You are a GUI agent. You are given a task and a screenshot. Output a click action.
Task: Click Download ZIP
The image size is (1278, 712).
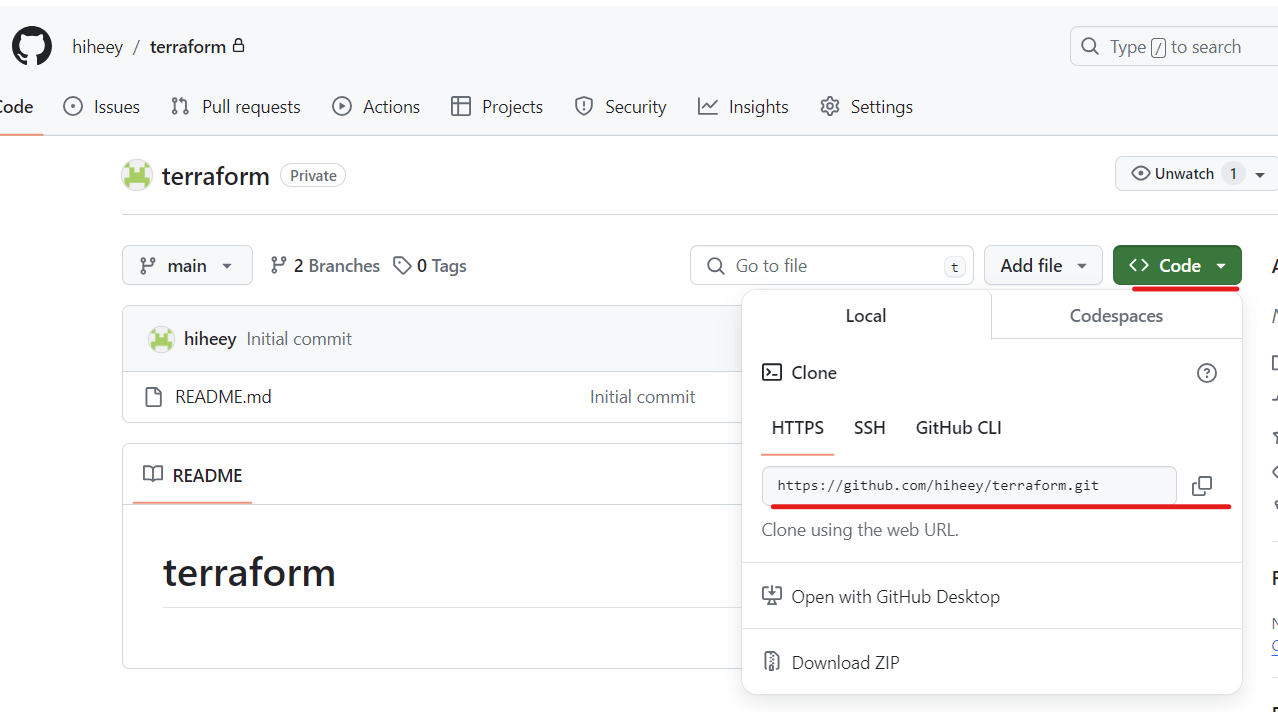(x=831, y=662)
